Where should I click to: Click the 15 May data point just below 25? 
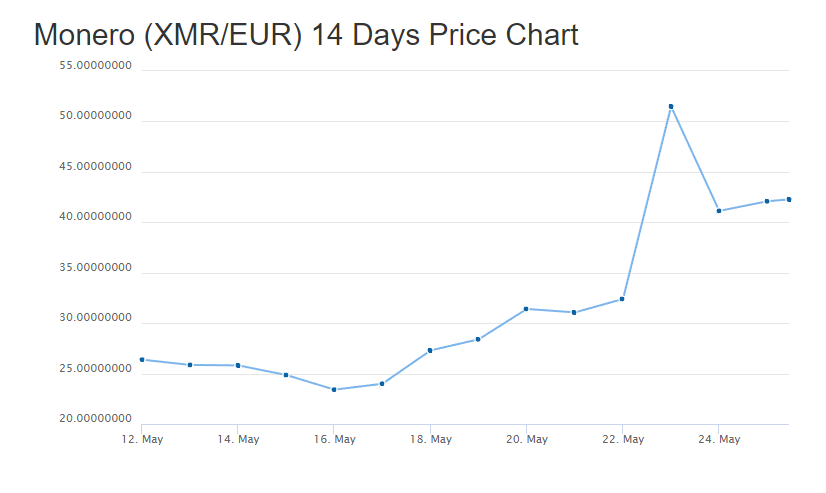(286, 375)
